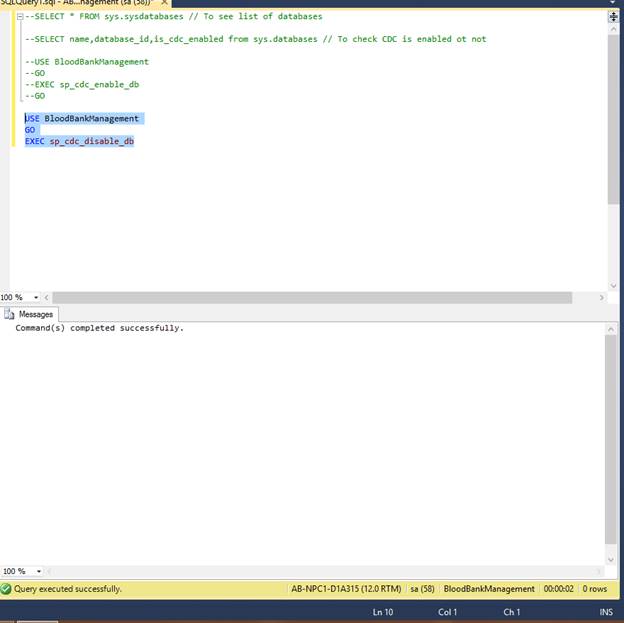Screen dimensions: 624x623
Task: Close the SQLQuery1.sql tab
Action: (x=164, y=2)
